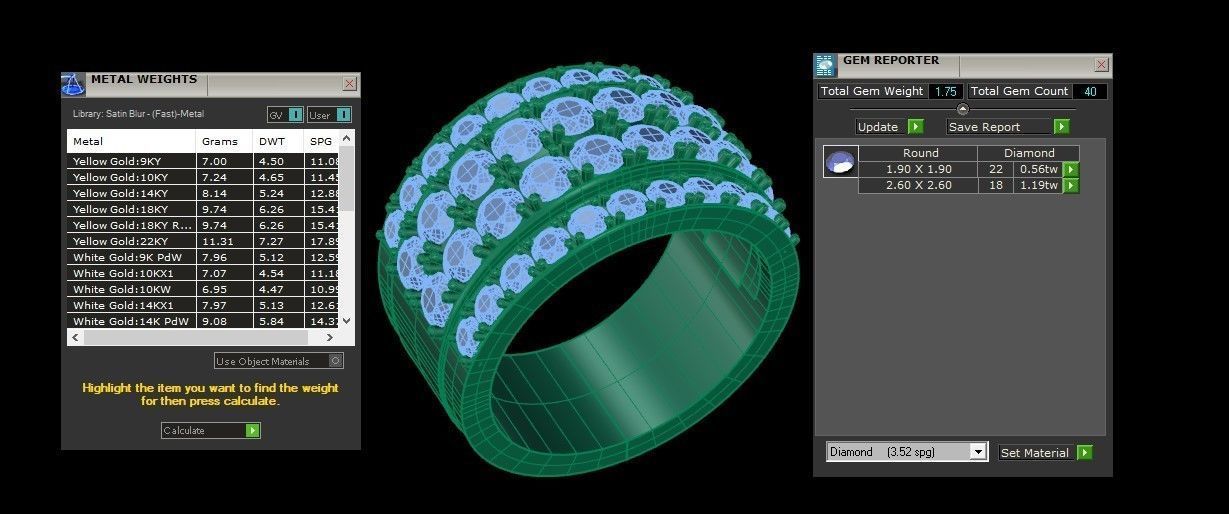Select the Yellow Gold:18KY row
The width and height of the screenshot is (1229, 514).
[204, 209]
